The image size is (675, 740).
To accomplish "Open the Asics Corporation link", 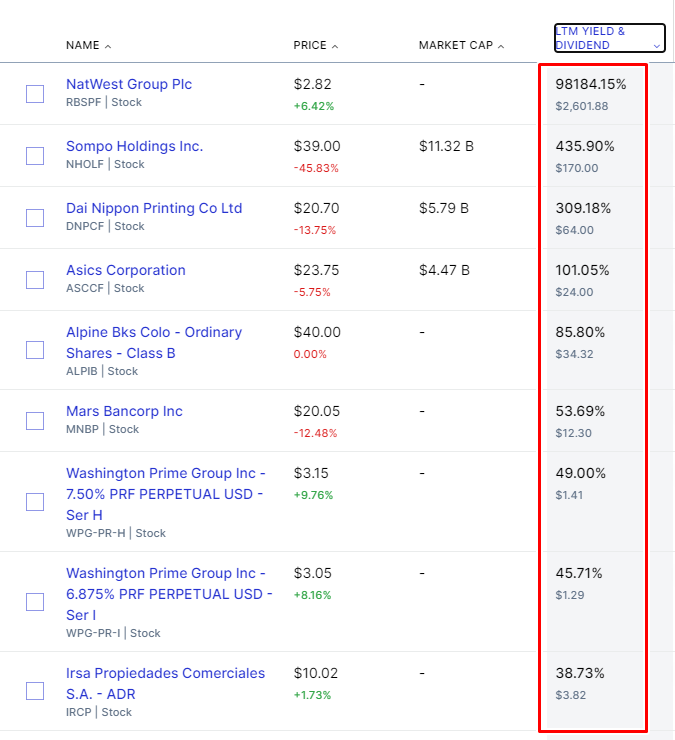I will point(126,270).
